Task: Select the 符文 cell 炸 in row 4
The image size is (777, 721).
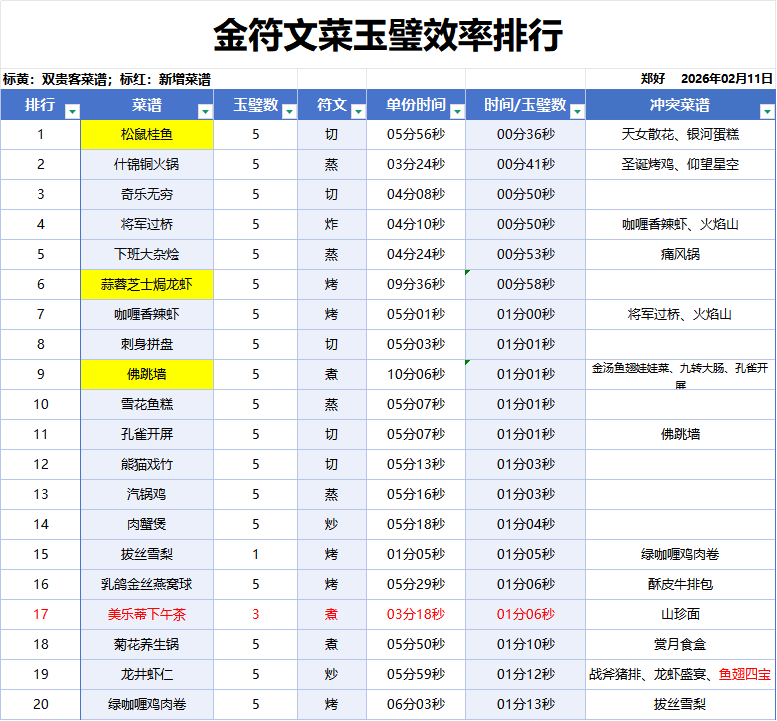Action: tap(332, 224)
